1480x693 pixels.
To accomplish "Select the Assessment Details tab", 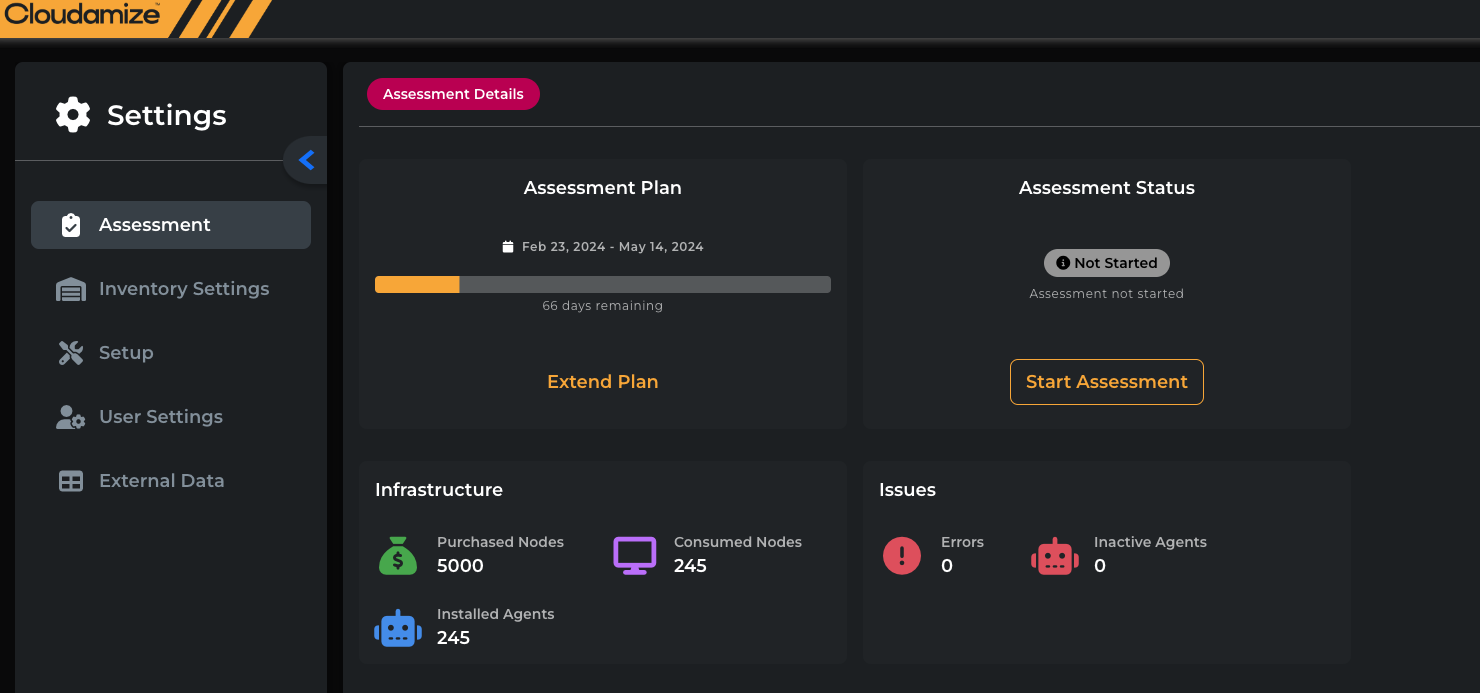I will click(x=453, y=94).
